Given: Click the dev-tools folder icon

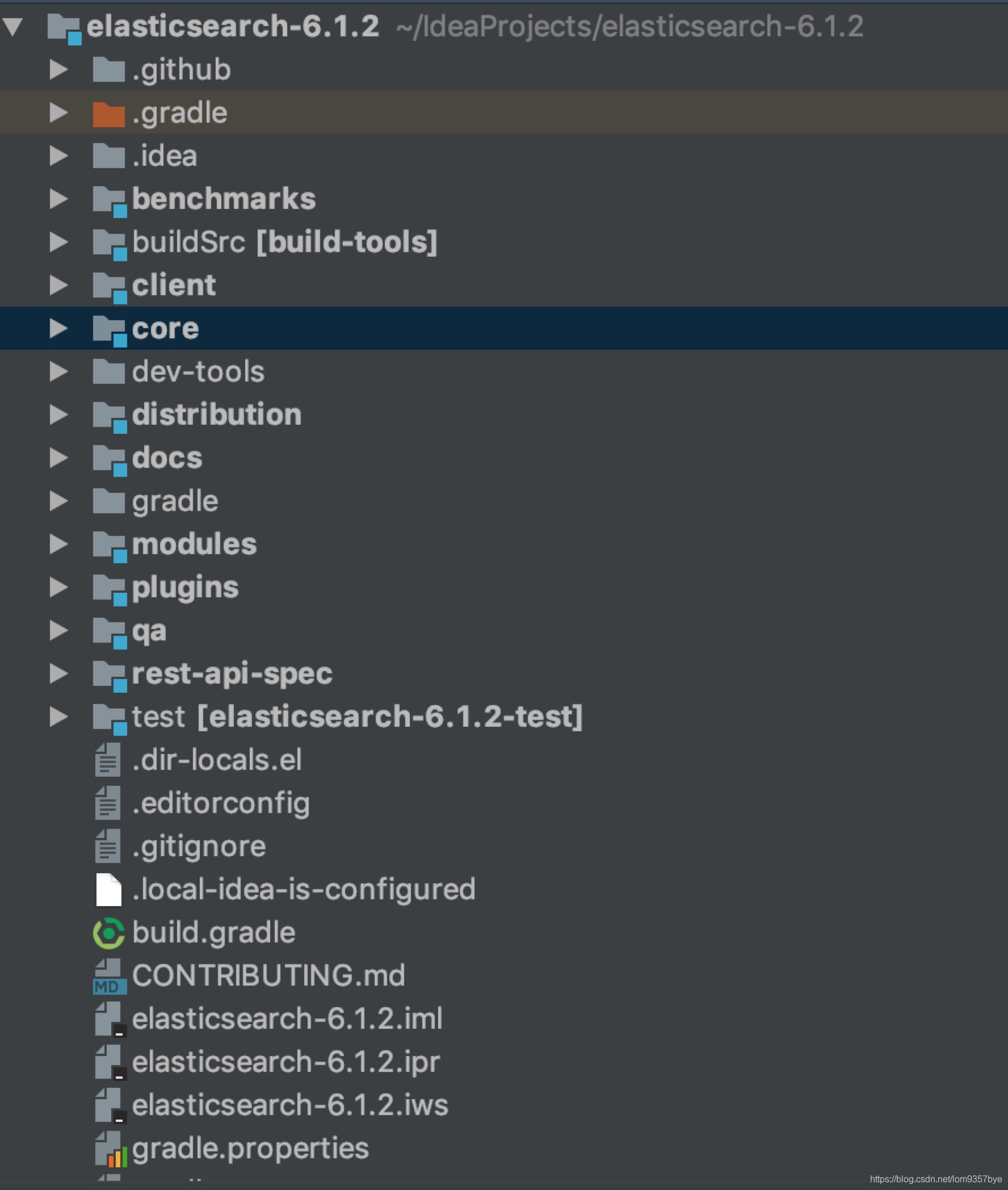Looking at the screenshot, I should [108, 372].
